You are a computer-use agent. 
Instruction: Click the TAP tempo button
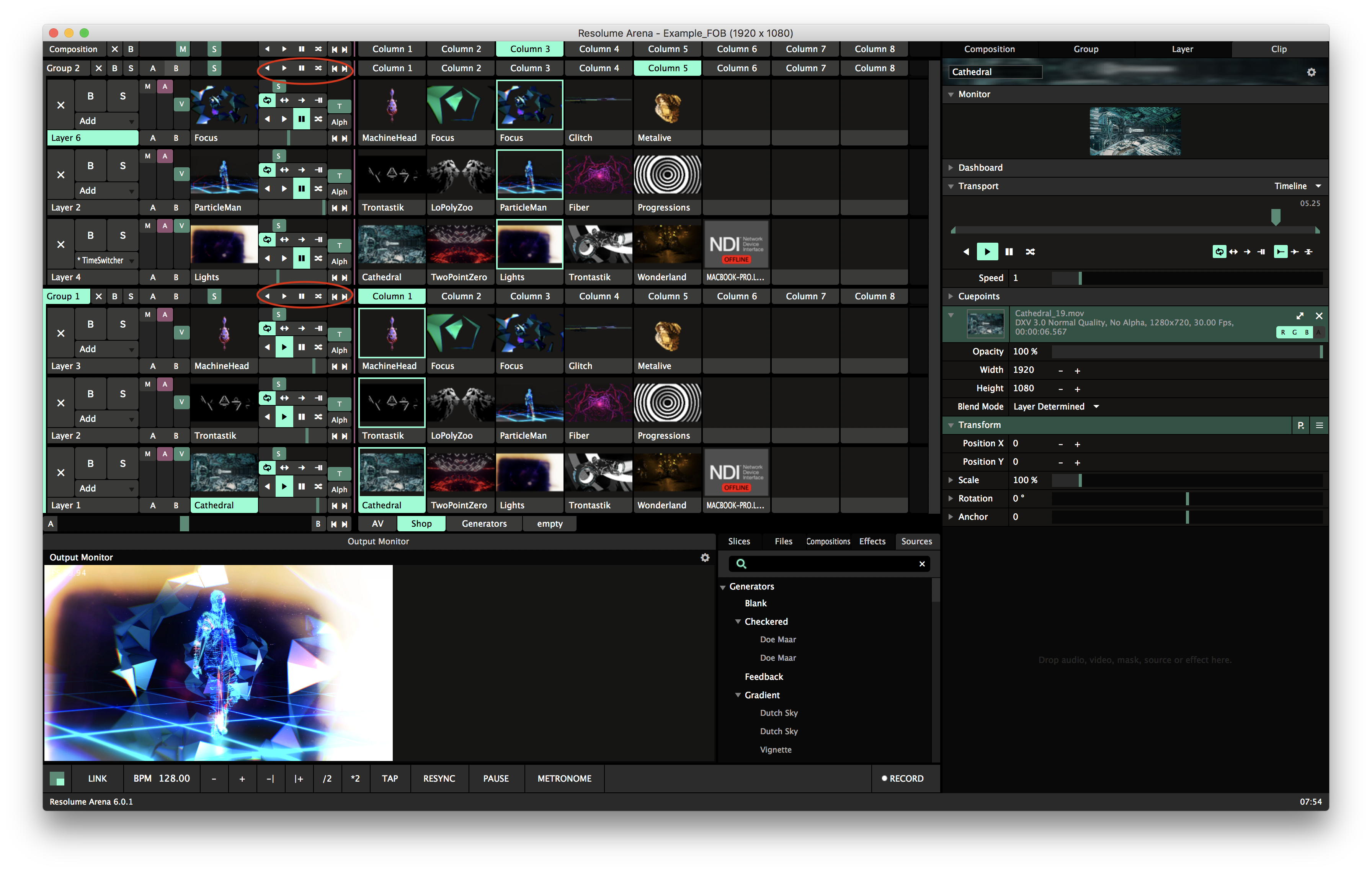tap(390, 778)
